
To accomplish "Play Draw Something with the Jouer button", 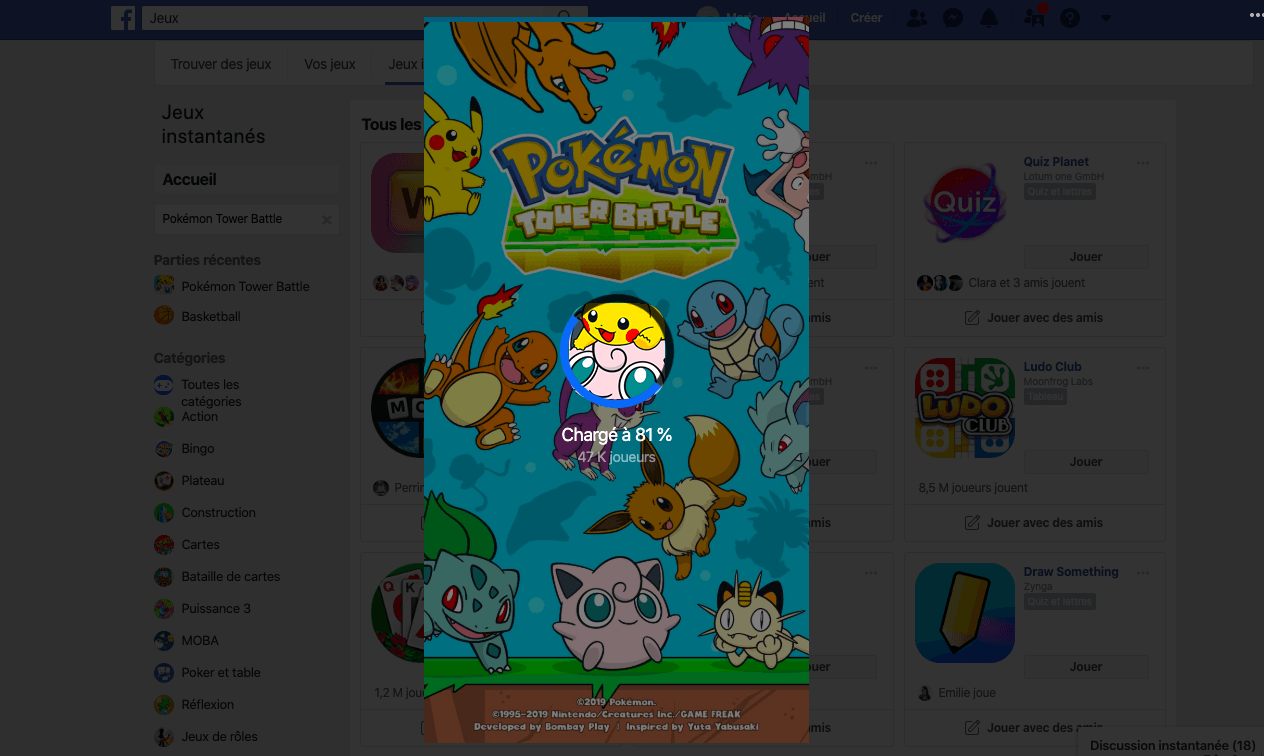I will coord(1086,667).
